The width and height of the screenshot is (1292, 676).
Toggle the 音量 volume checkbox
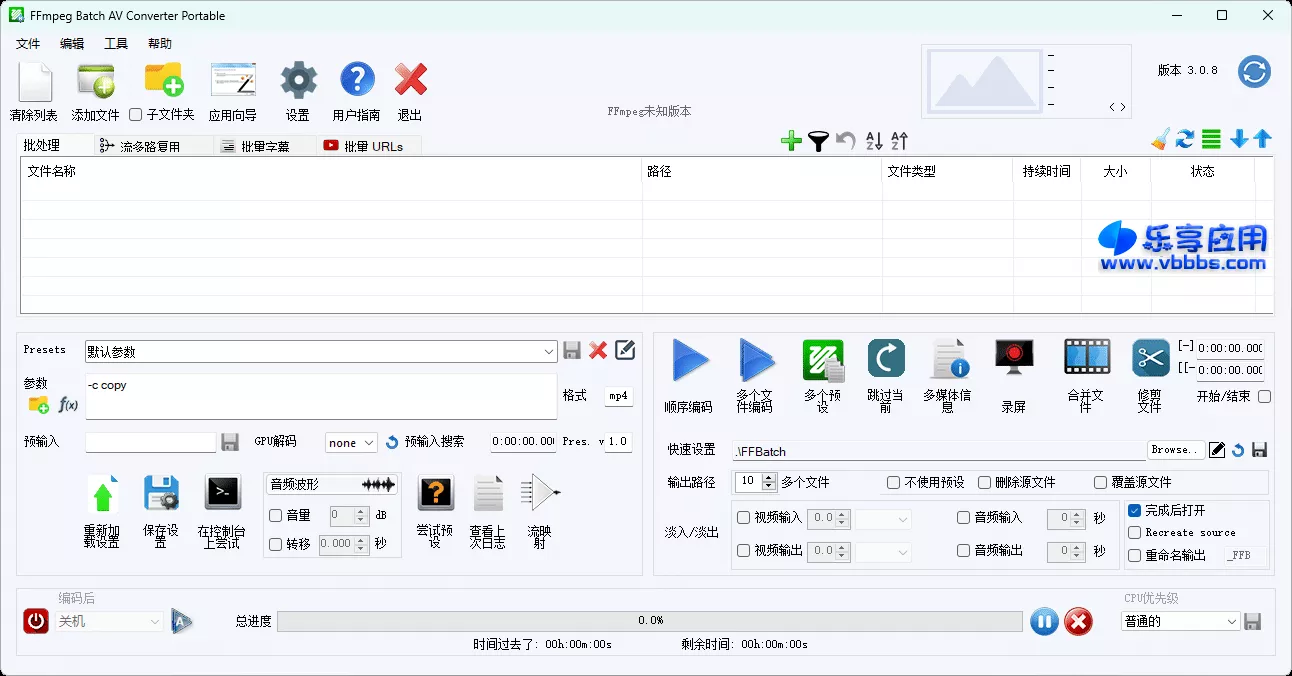(x=275, y=516)
